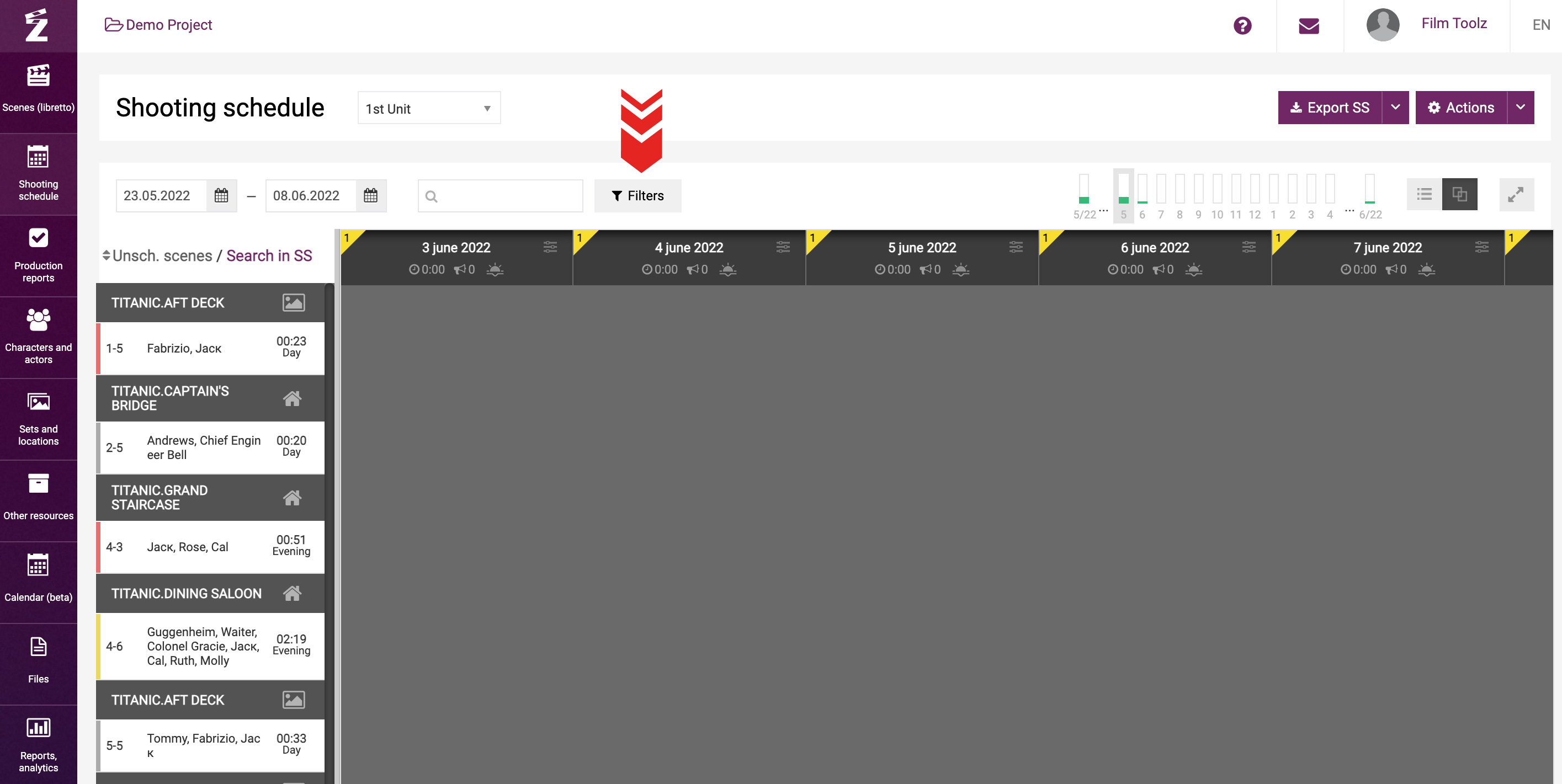Click the 3 june 2022 column header
This screenshot has height=784, width=1562.
click(x=456, y=258)
